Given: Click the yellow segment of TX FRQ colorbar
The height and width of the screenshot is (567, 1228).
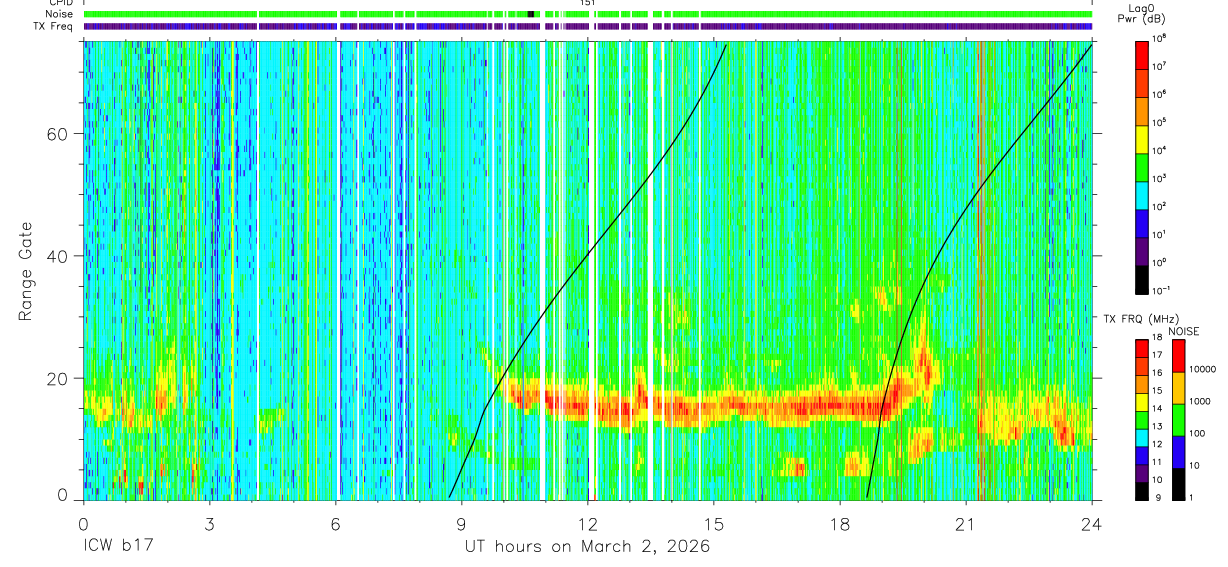Looking at the screenshot, I should (1142, 401).
